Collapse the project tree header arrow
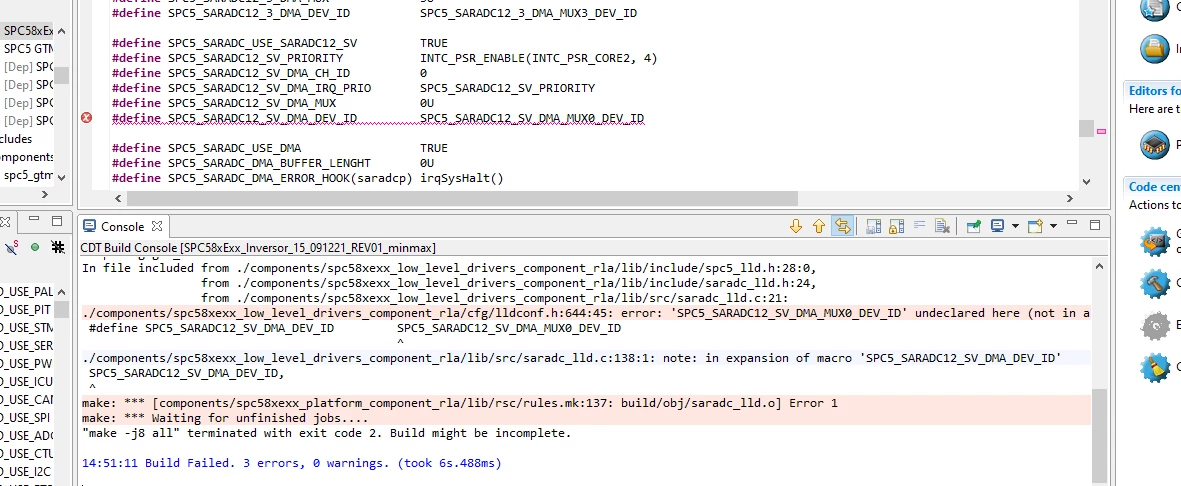 62,31
